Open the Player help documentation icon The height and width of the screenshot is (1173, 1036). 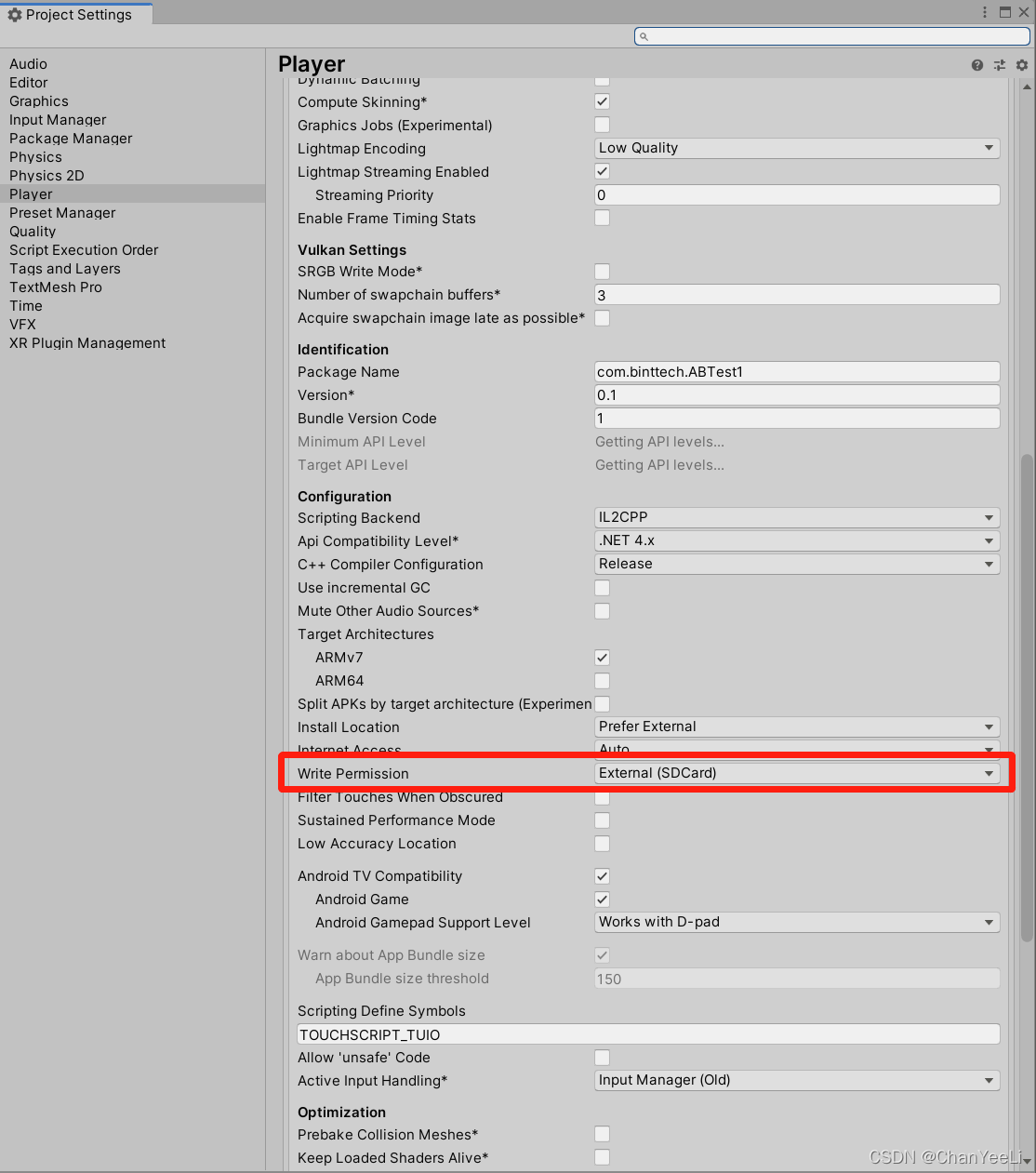click(x=977, y=65)
